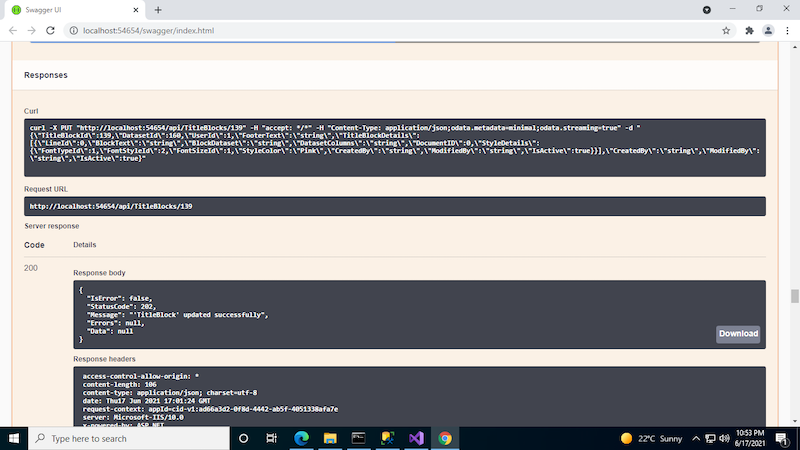
Task: Open notification center icon
Action: pyautogui.click(x=782, y=438)
